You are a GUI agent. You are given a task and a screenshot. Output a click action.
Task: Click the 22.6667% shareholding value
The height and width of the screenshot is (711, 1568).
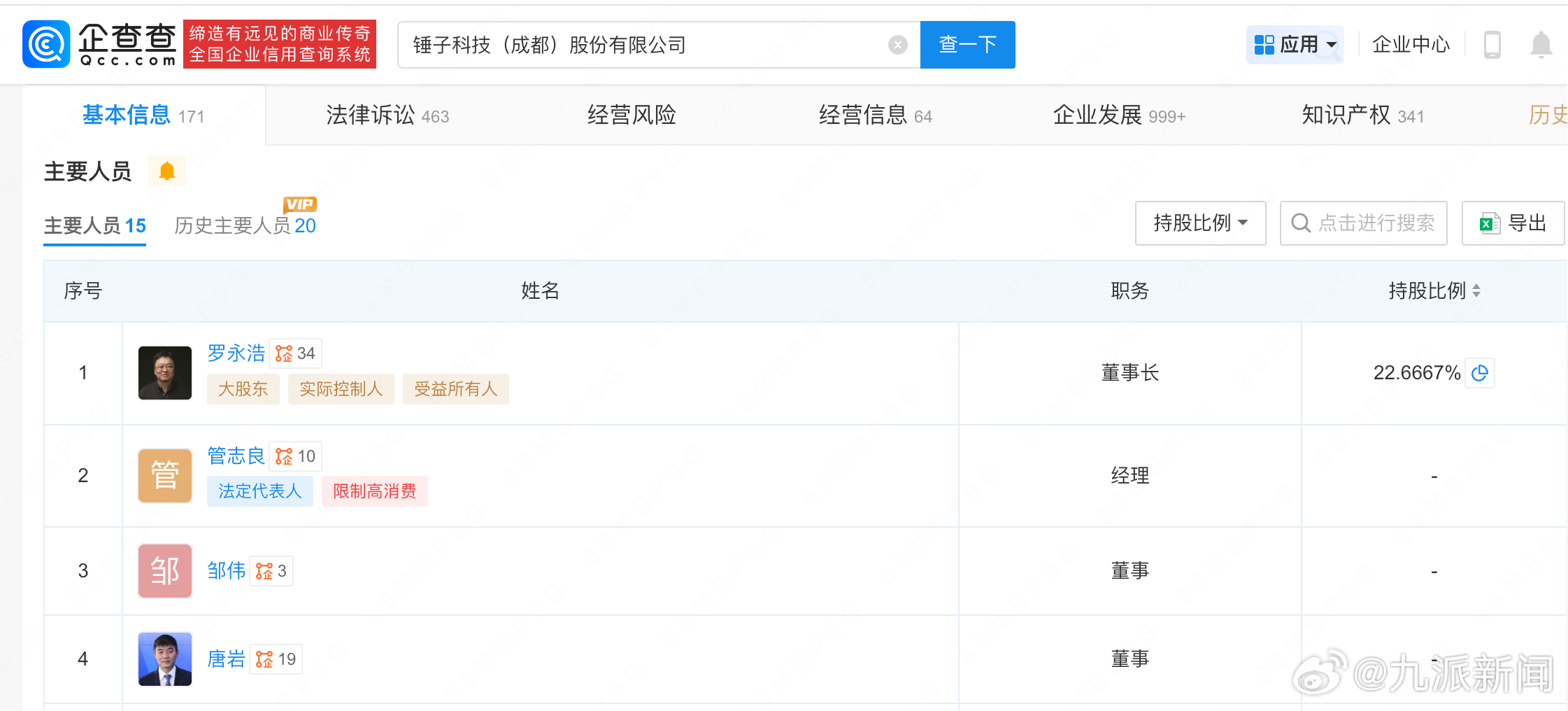pos(1417,373)
